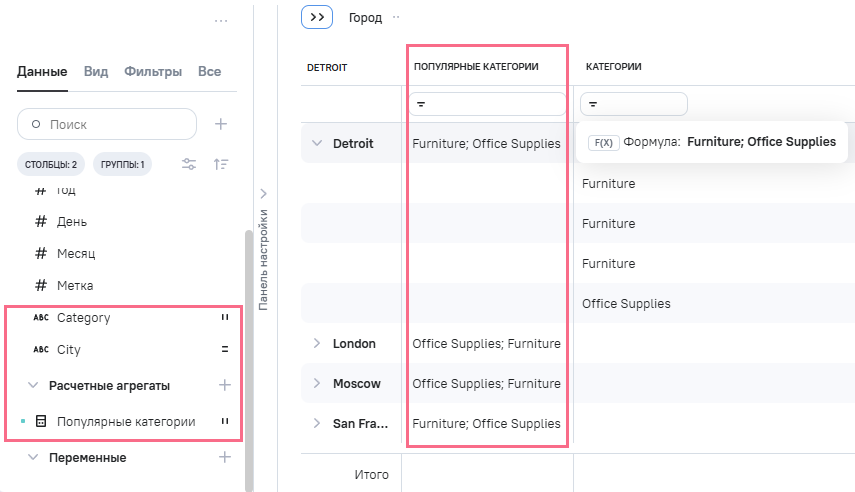Click the sort order icon in data panel
855x492 pixels.
[221, 164]
